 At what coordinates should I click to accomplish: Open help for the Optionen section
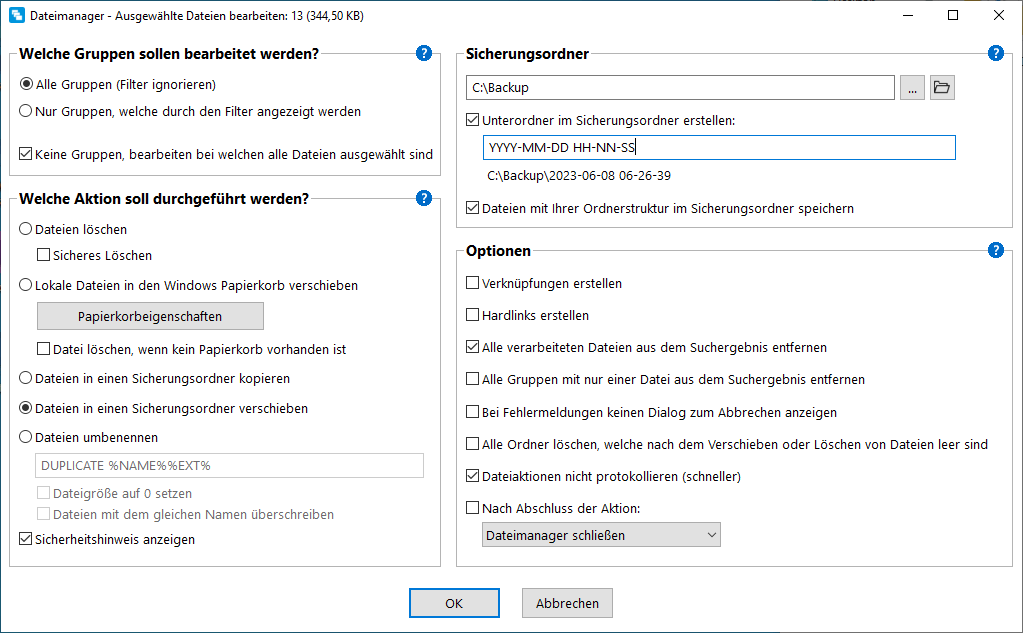coord(995,250)
